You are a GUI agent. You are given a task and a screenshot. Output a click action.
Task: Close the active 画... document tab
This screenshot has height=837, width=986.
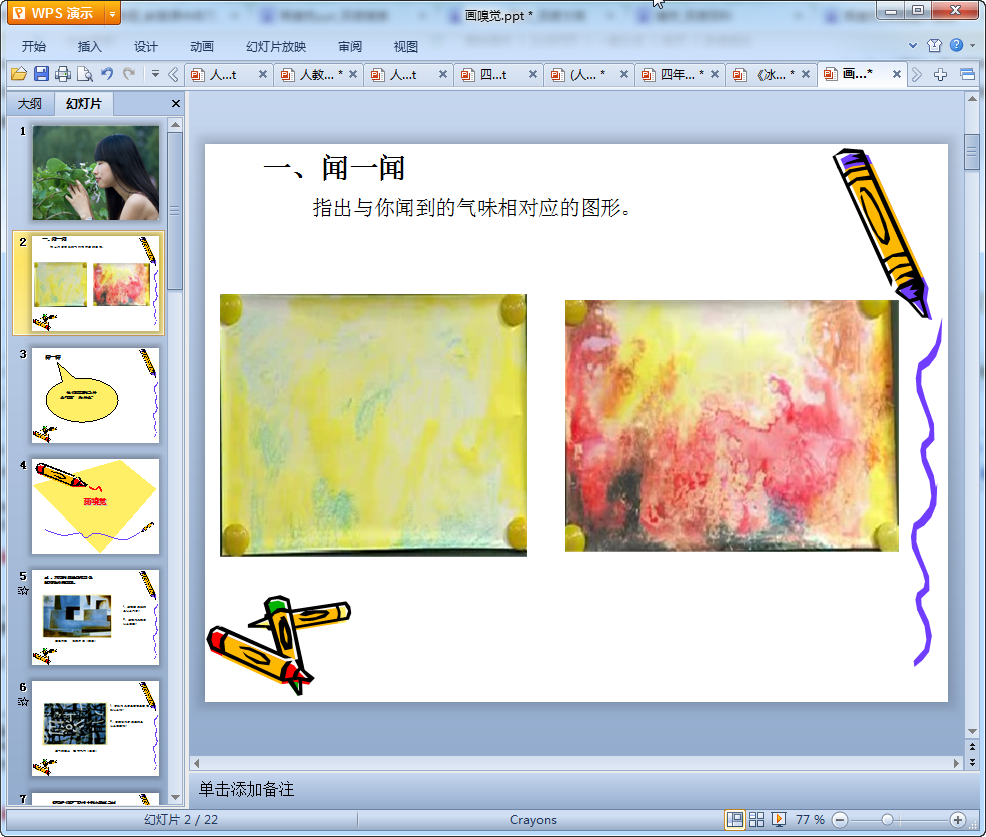pos(897,74)
